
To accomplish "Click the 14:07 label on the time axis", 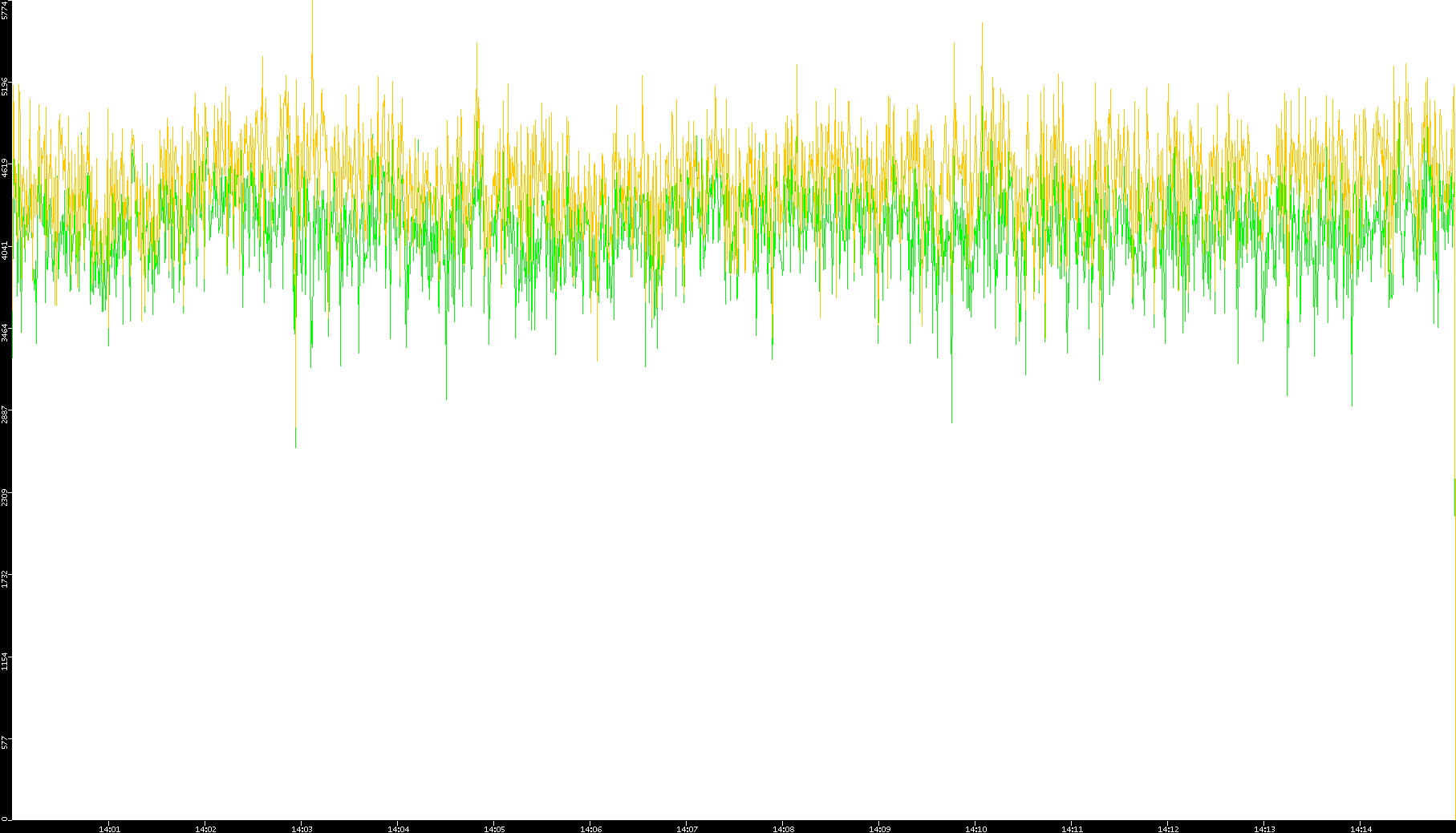I will coord(687,829).
